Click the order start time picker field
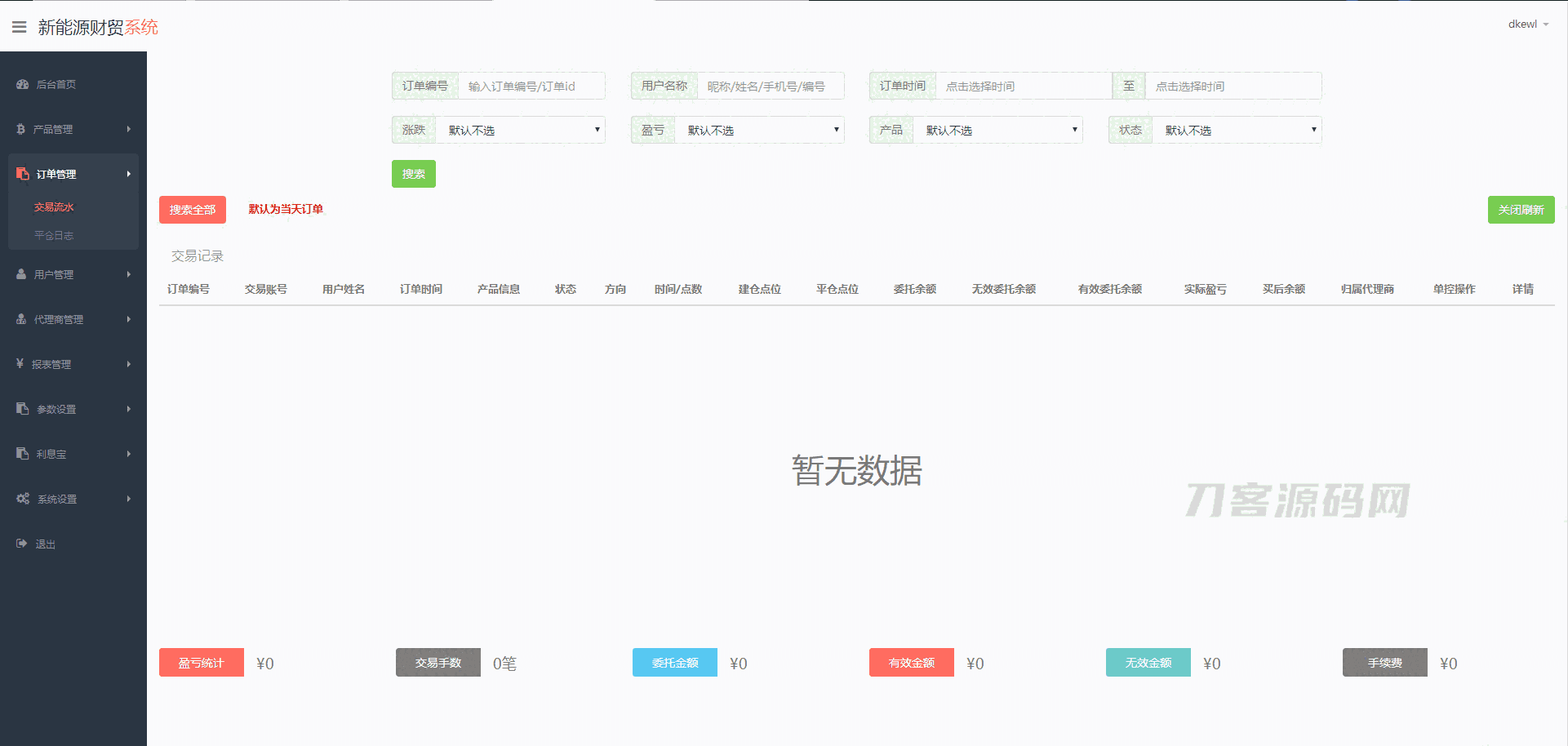Image resolution: width=1568 pixels, height=746 pixels. (1024, 86)
